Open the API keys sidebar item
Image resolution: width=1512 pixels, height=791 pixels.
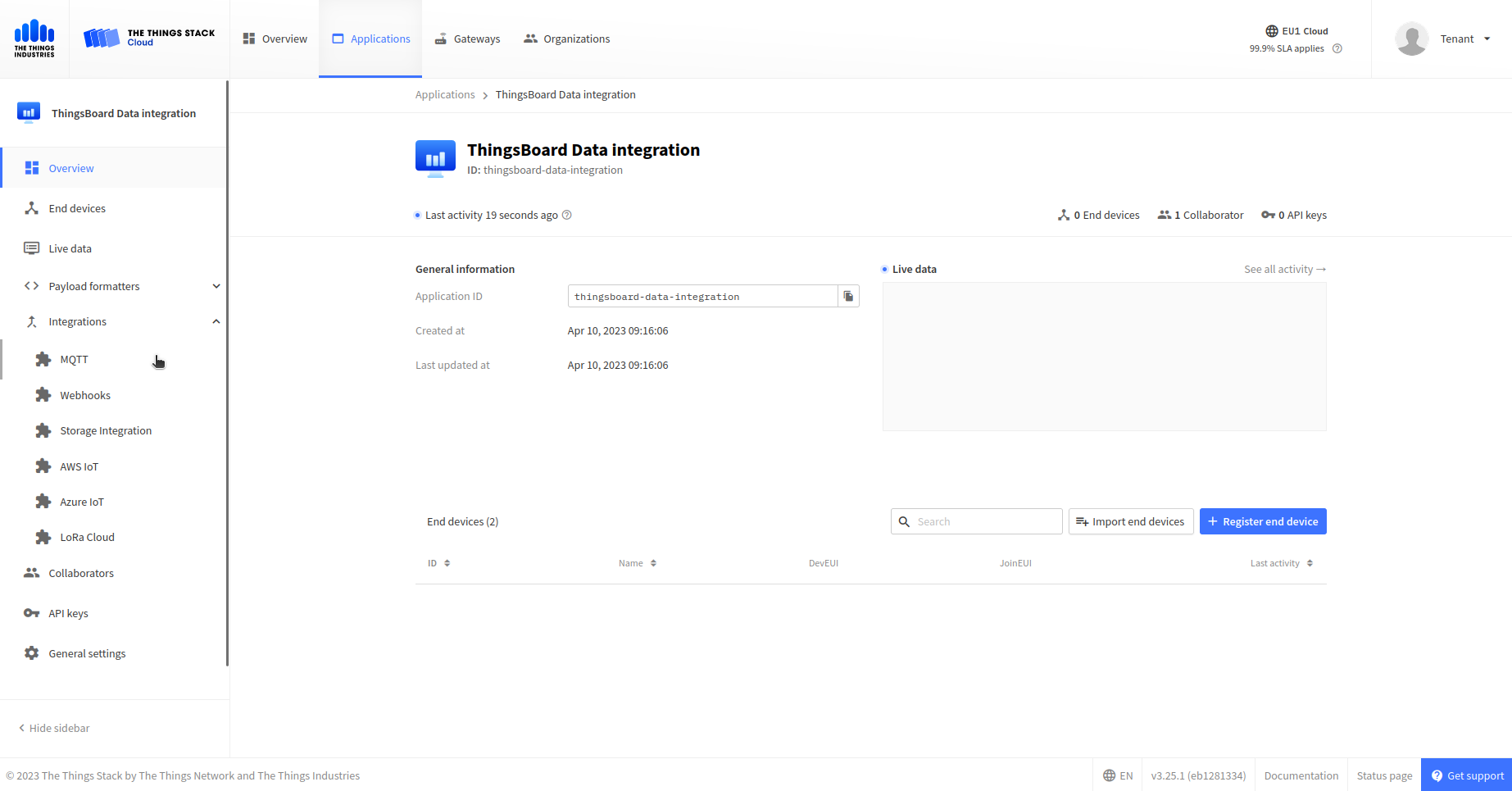click(x=68, y=613)
